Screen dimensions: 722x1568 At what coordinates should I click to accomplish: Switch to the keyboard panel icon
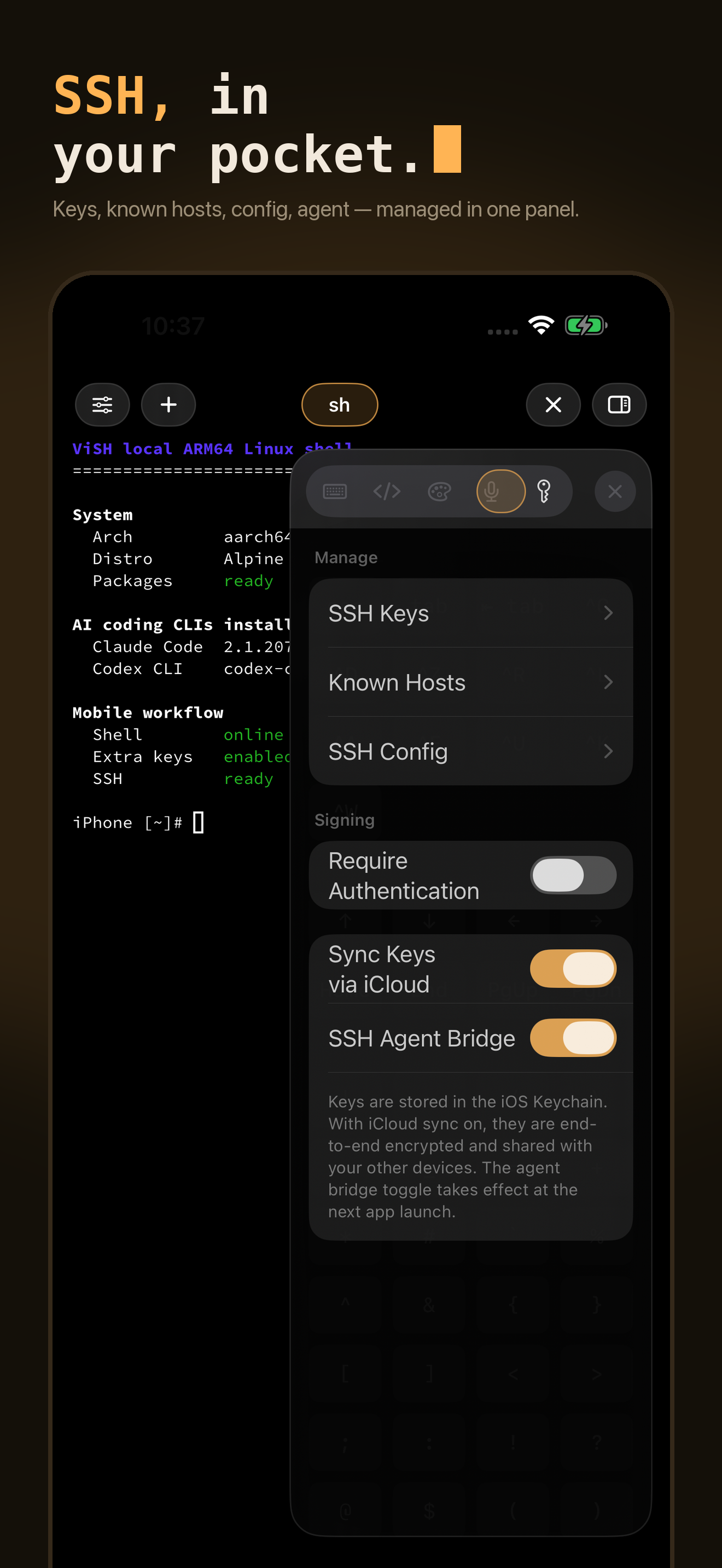click(x=335, y=491)
